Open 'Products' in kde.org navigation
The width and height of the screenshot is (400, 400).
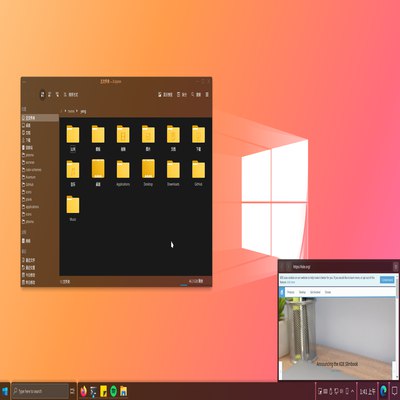tap(291, 292)
